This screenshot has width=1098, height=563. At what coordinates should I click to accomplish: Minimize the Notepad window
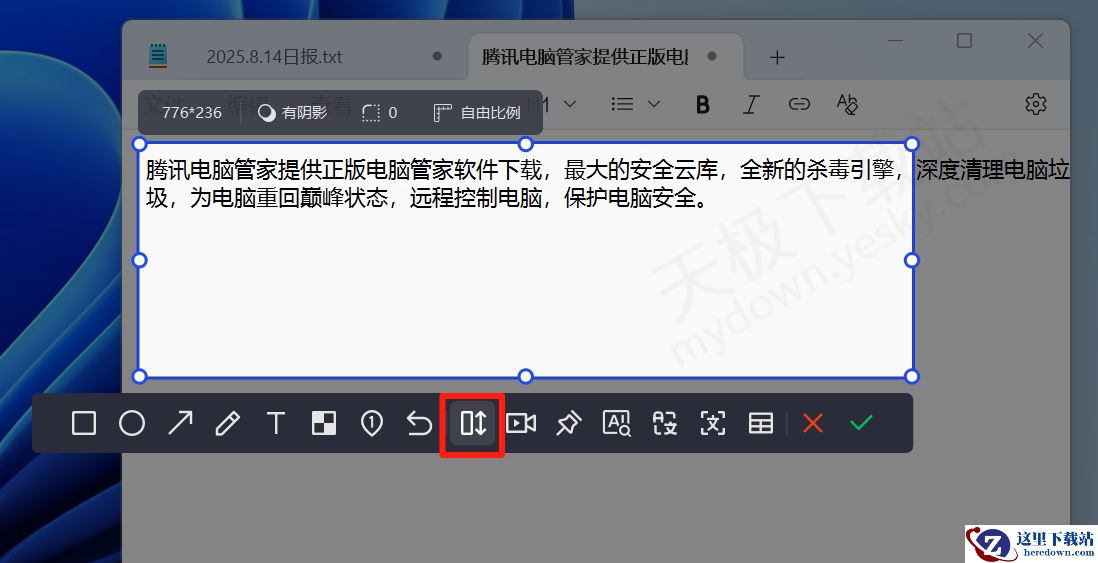(x=895, y=41)
